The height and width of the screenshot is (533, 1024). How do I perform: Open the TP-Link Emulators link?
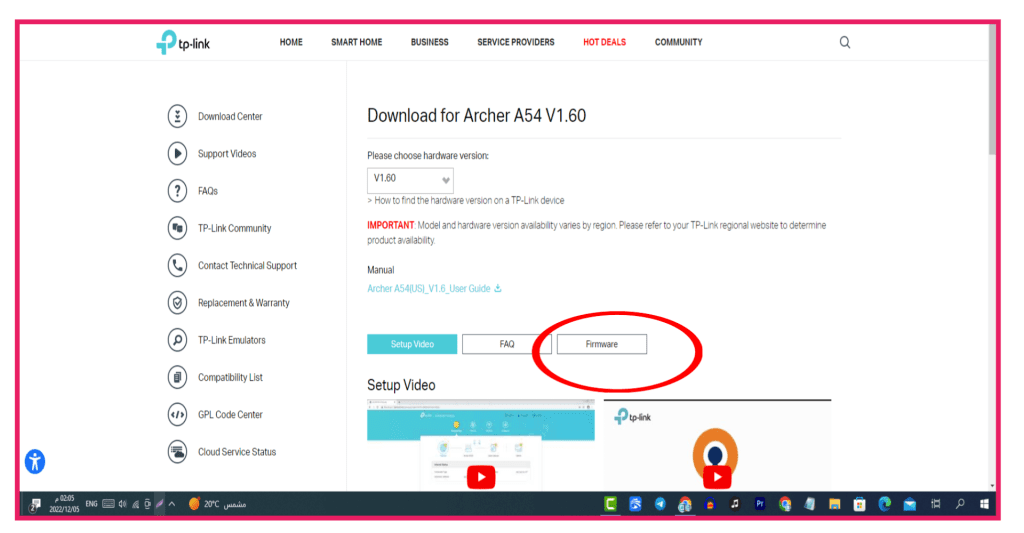click(232, 340)
